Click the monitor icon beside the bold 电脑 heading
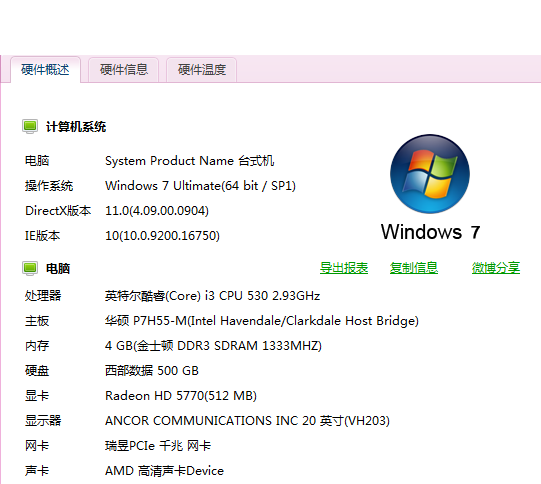The height and width of the screenshot is (484, 541). tap(30, 268)
